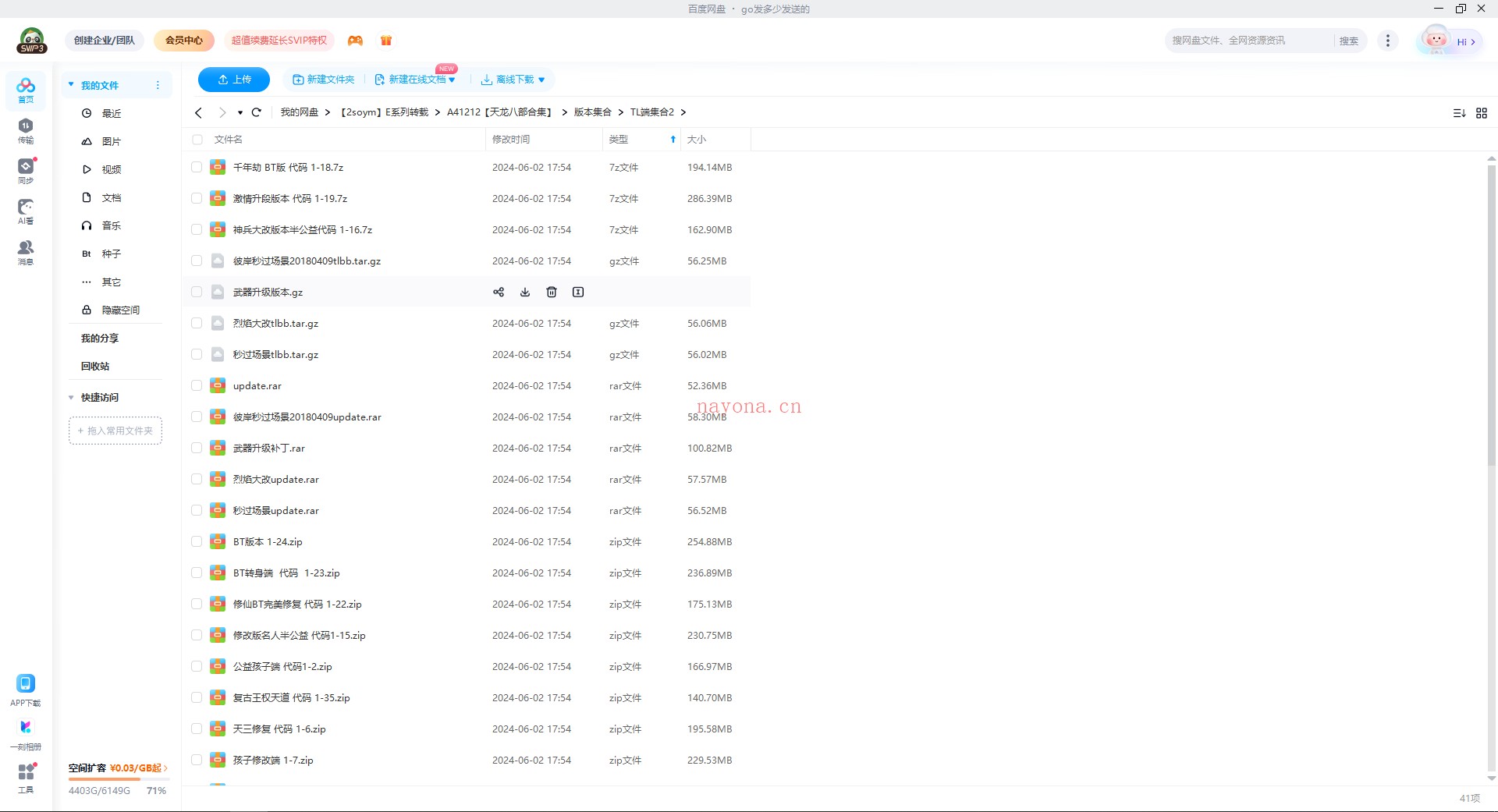Click the 搜索 search button
The image size is (1498, 812).
1349,41
